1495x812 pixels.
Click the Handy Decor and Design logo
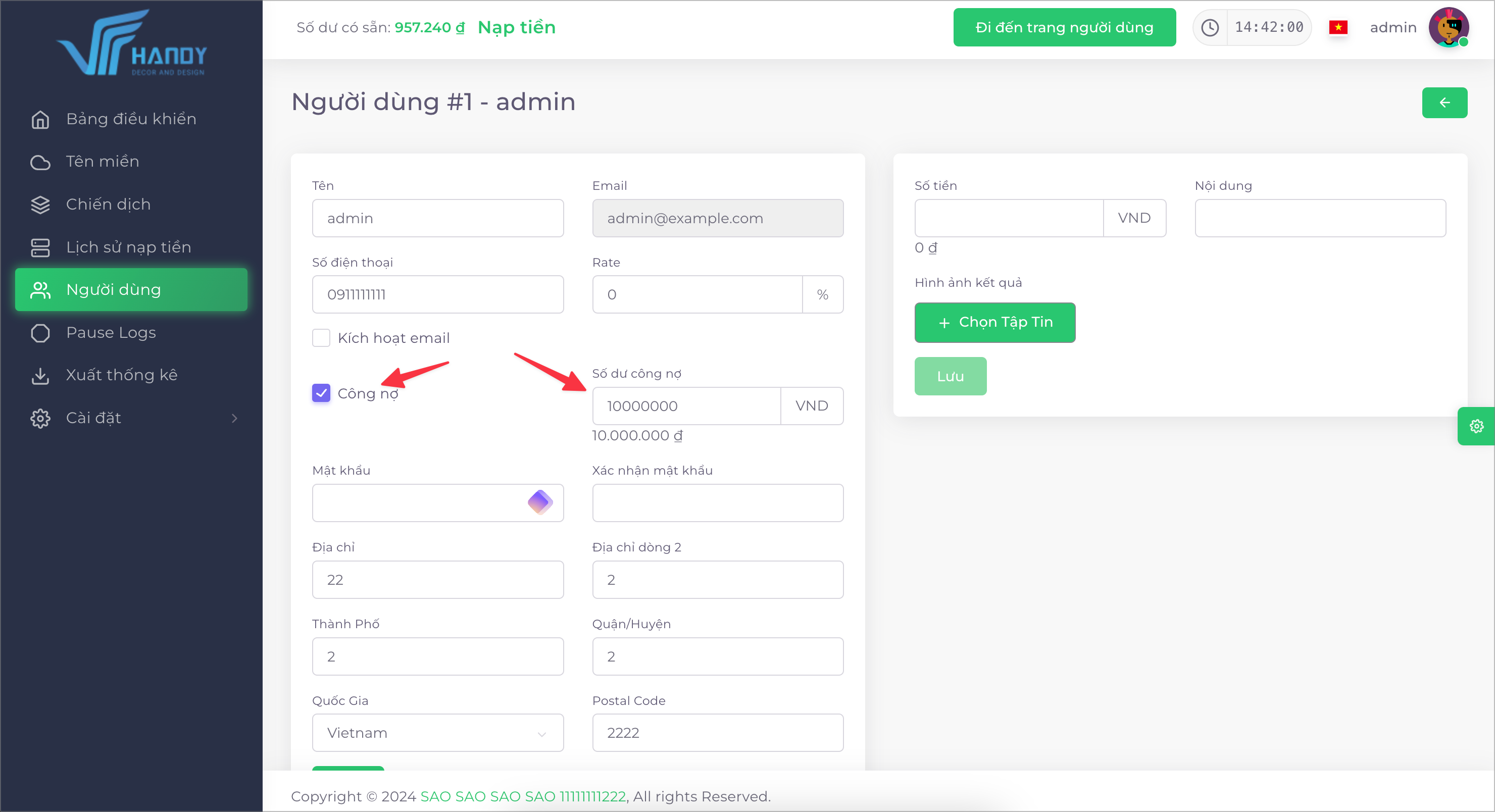132,43
